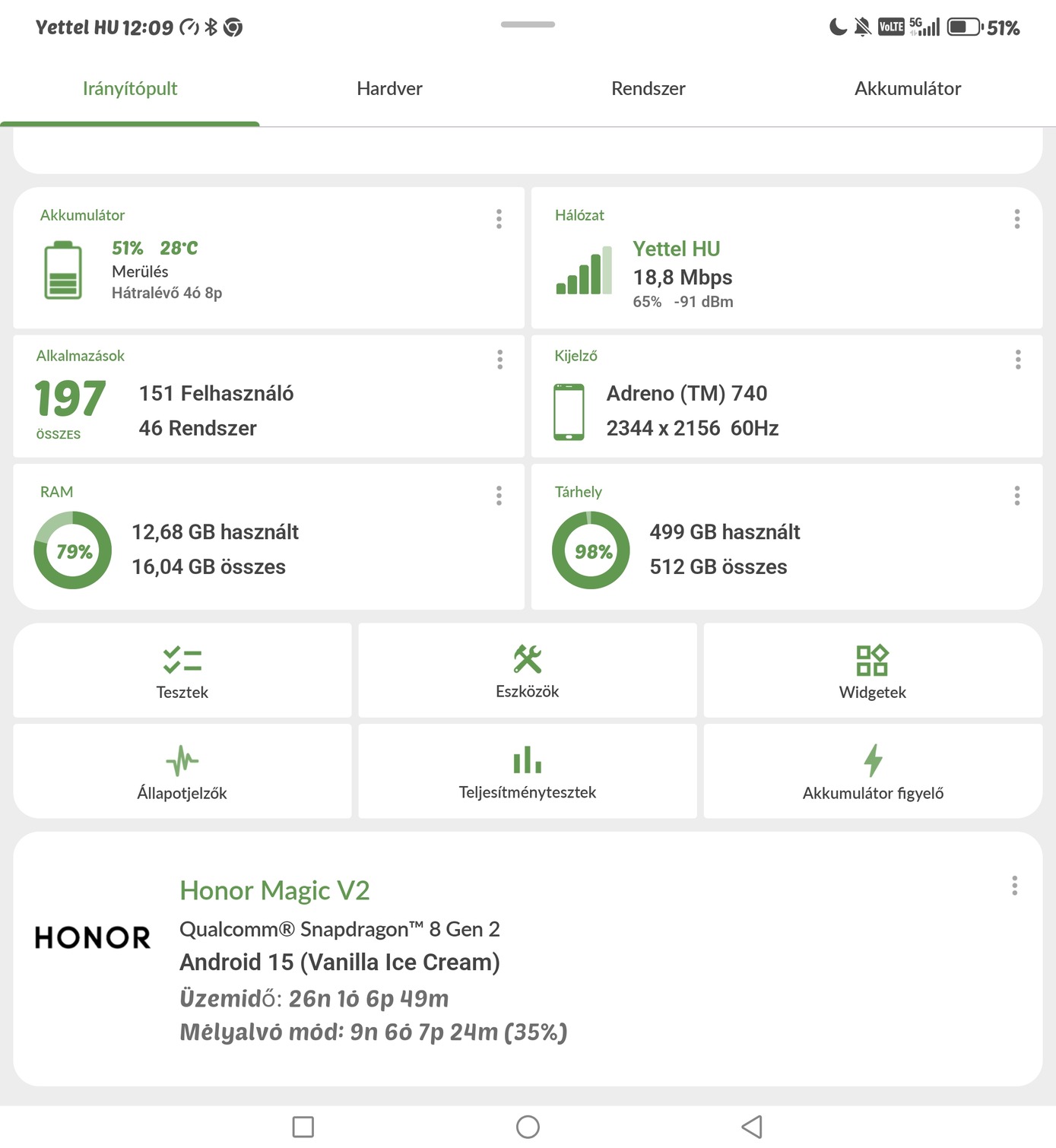Open Kijelző card three-dot menu
Viewport: 1056px width, 1148px height.
(1018, 360)
